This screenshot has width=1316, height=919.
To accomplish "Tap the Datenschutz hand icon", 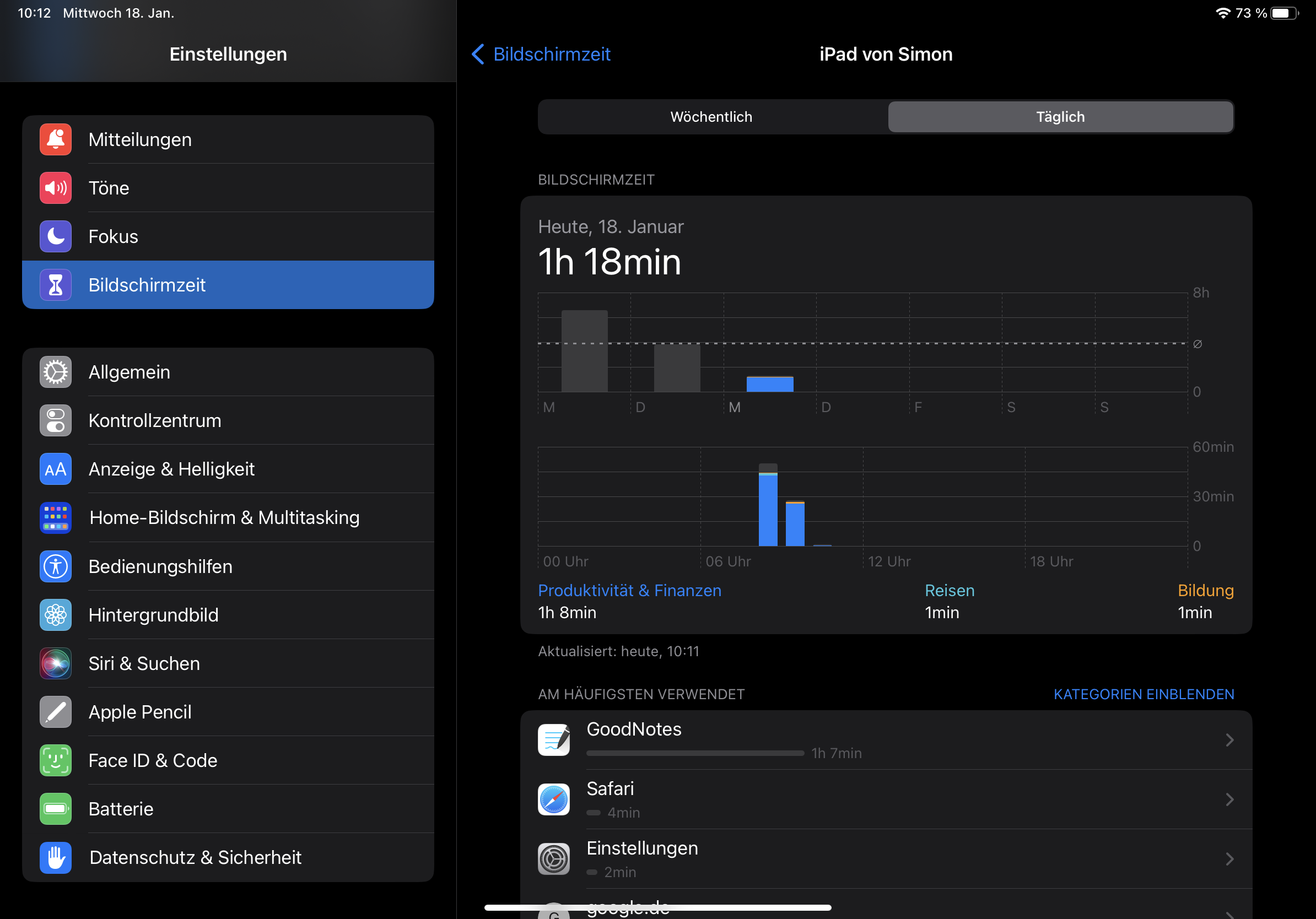I will point(56,858).
